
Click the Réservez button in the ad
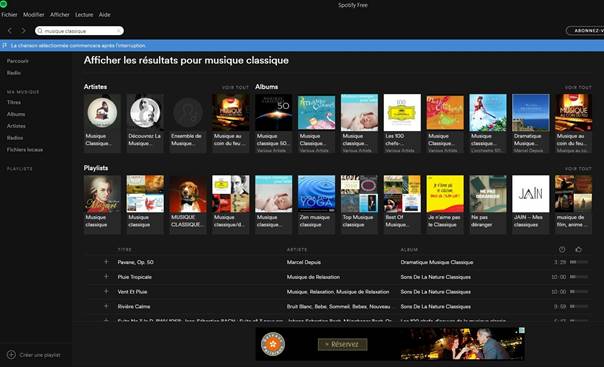342,344
